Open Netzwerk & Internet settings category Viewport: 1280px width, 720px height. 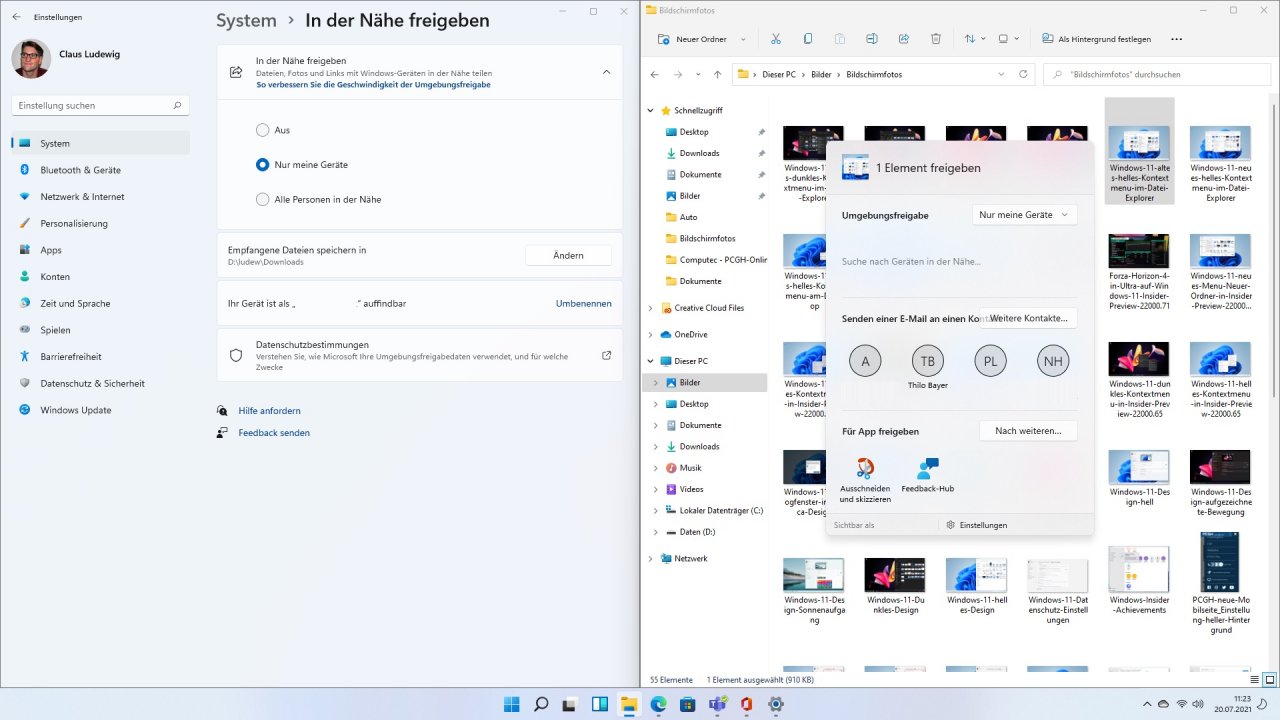pos(100,197)
